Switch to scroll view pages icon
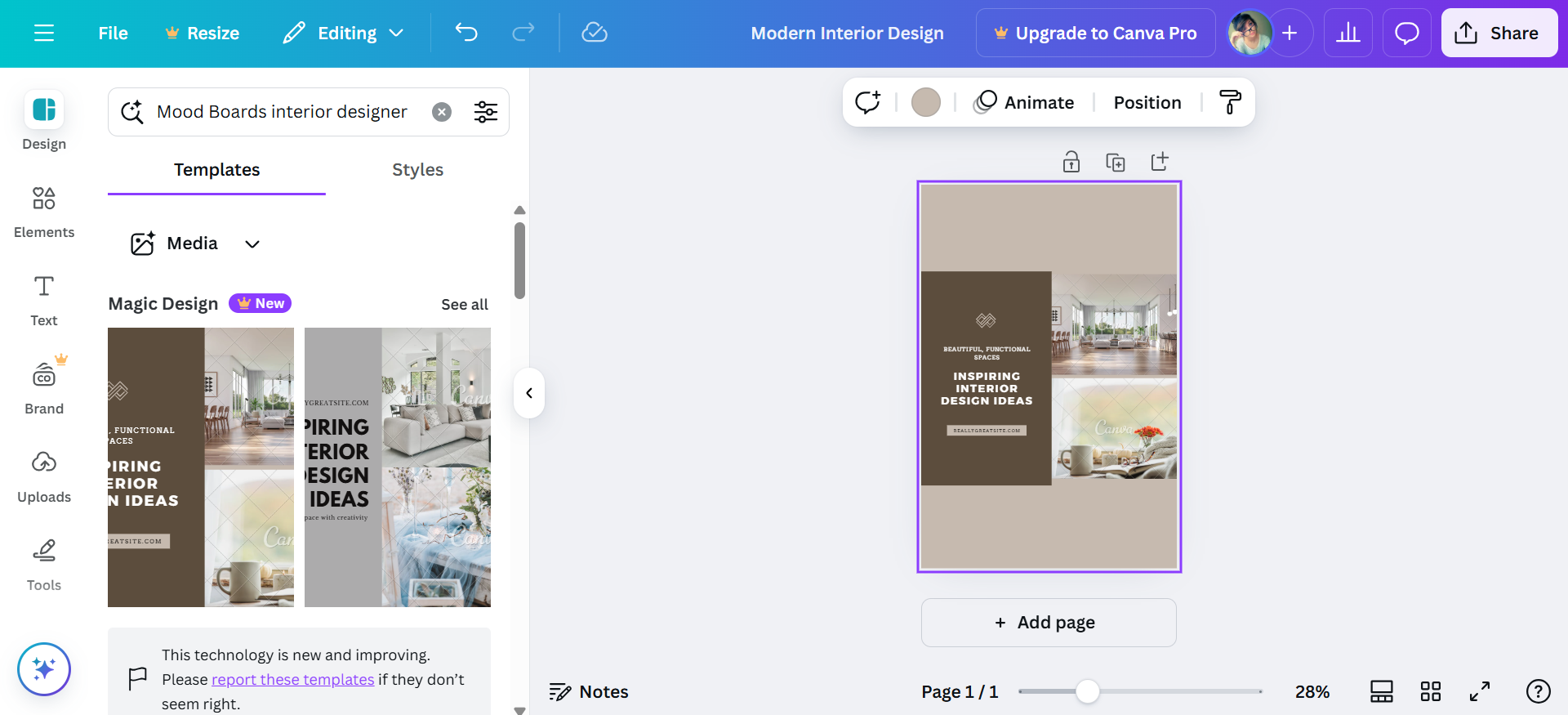The image size is (1568, 715). click(x=1382, y=692)
